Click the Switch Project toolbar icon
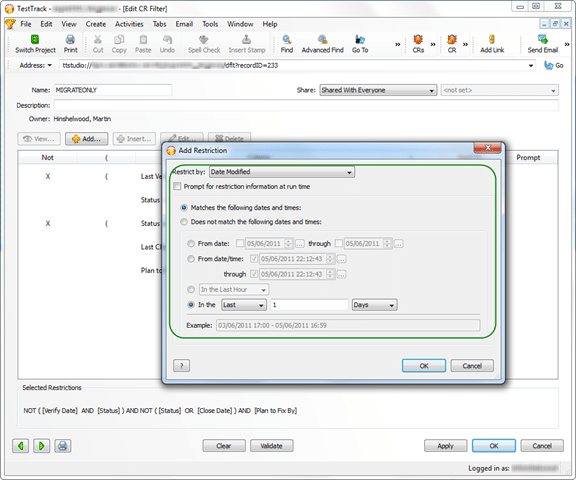Viewport: 576px width, 480px height. tap(35, 44)
